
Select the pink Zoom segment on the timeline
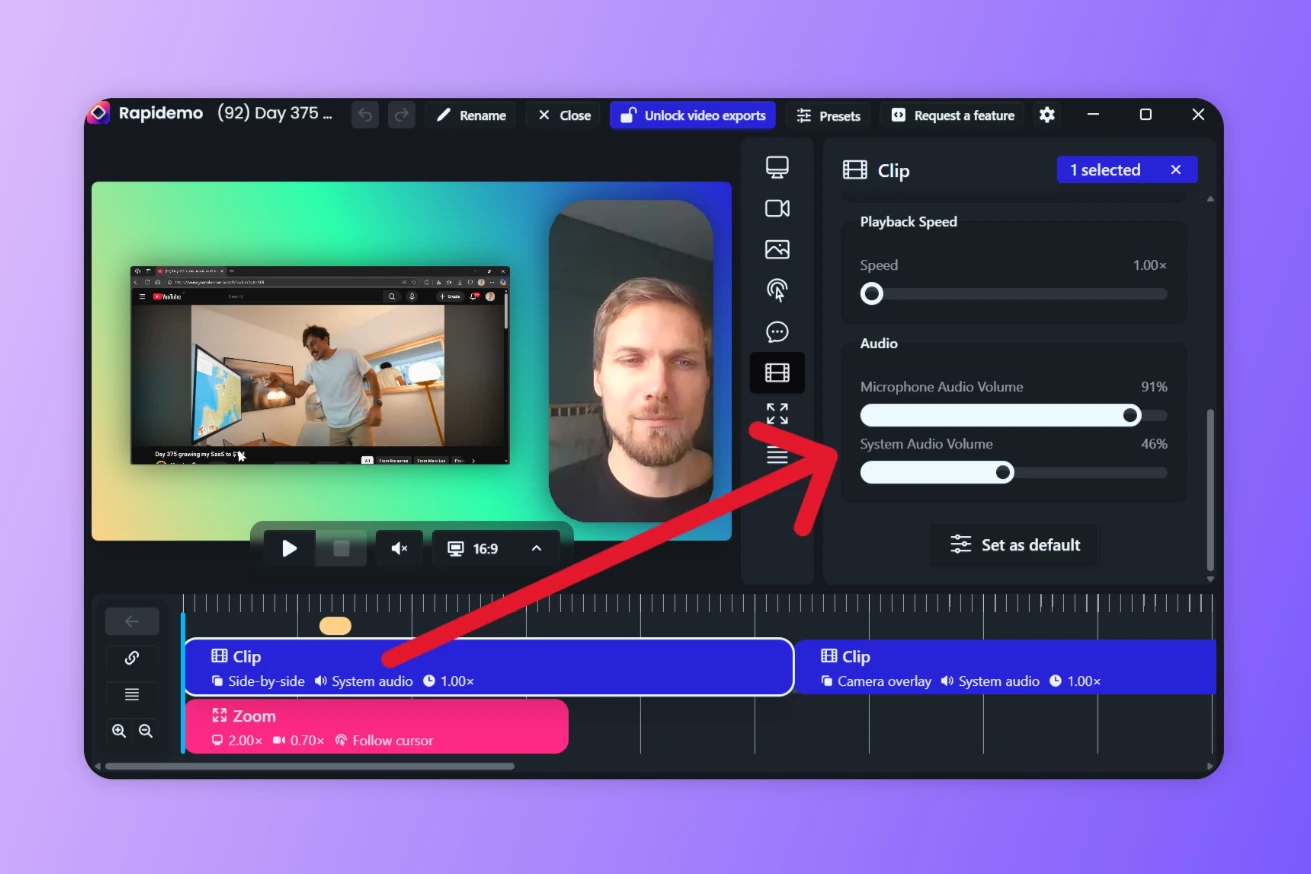(x=377, y=724)
